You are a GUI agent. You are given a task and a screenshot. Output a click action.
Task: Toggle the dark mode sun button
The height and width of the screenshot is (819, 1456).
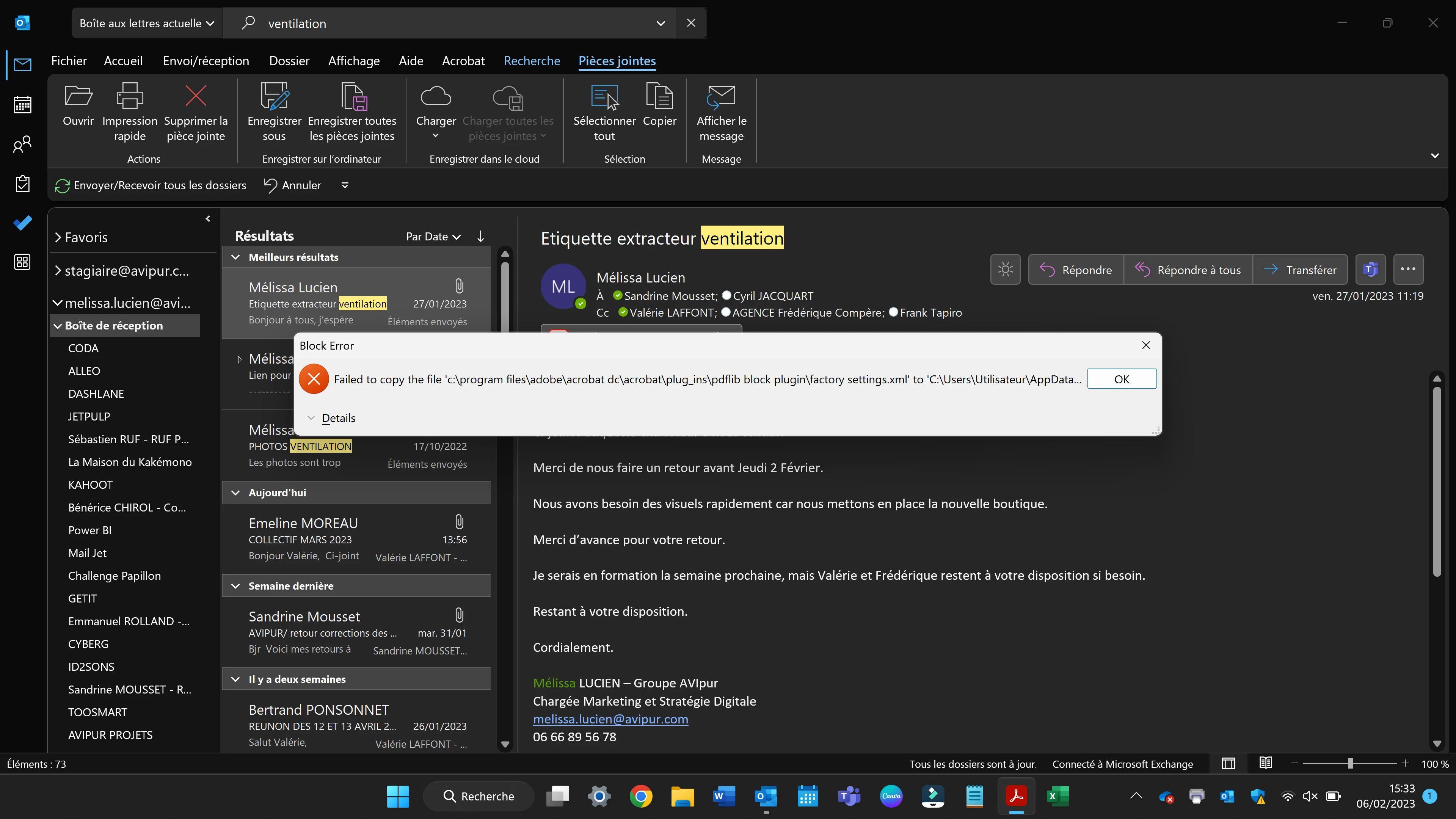click(1005, 270)
